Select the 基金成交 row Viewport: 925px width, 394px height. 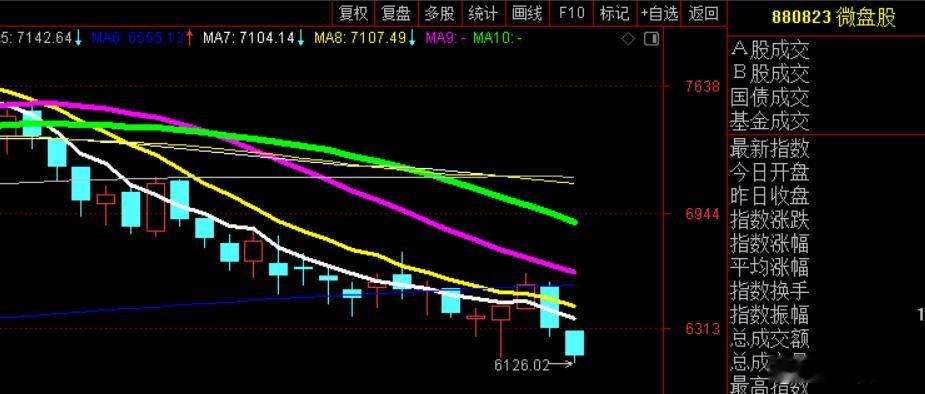click(770, 122)
